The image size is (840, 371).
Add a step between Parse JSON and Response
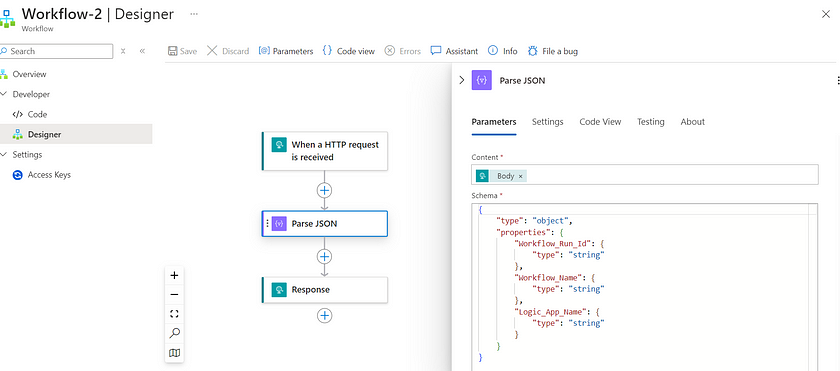(x=325, y=256)
